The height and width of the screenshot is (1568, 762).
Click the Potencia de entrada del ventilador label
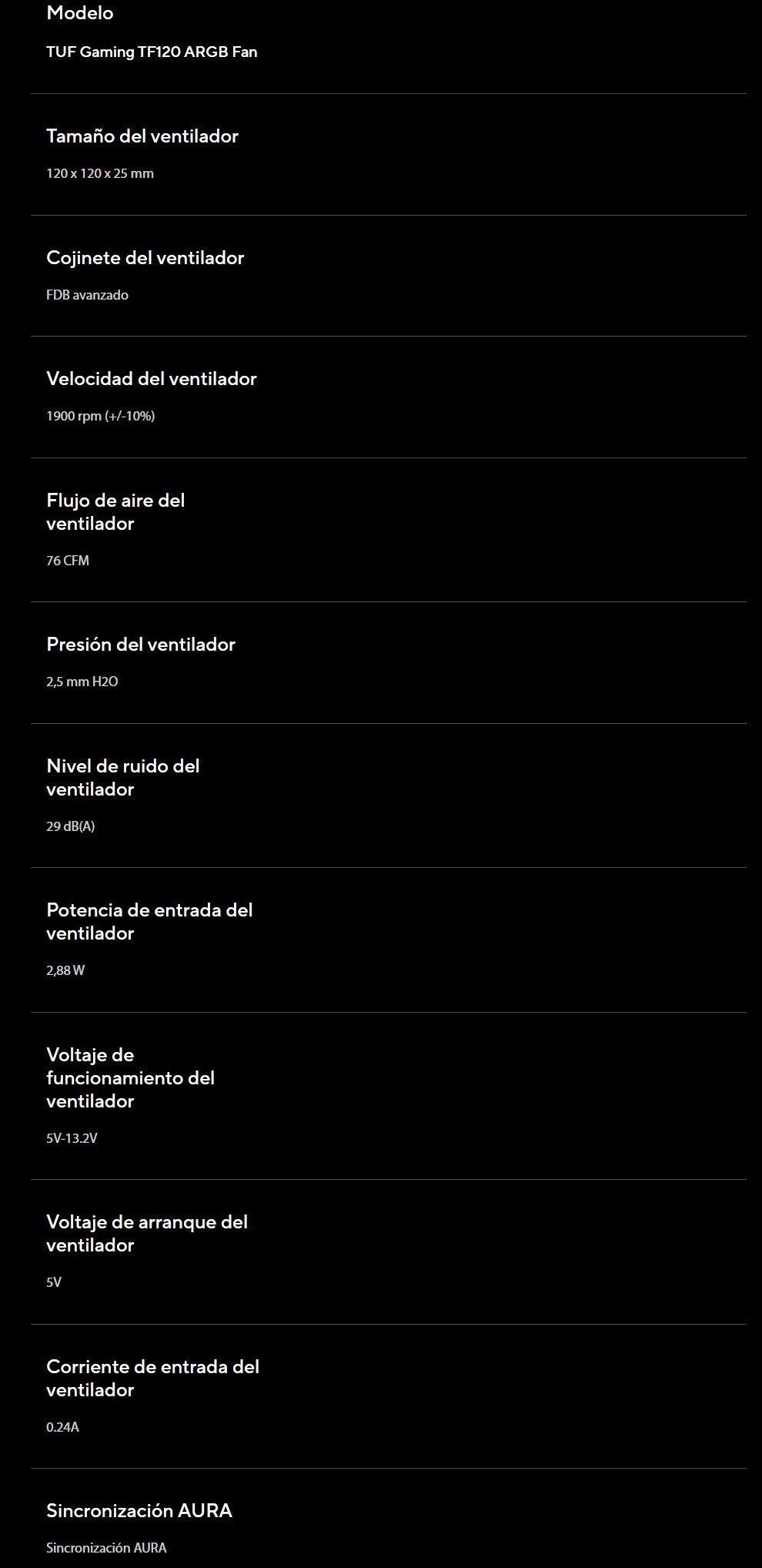tap(149, 922)
